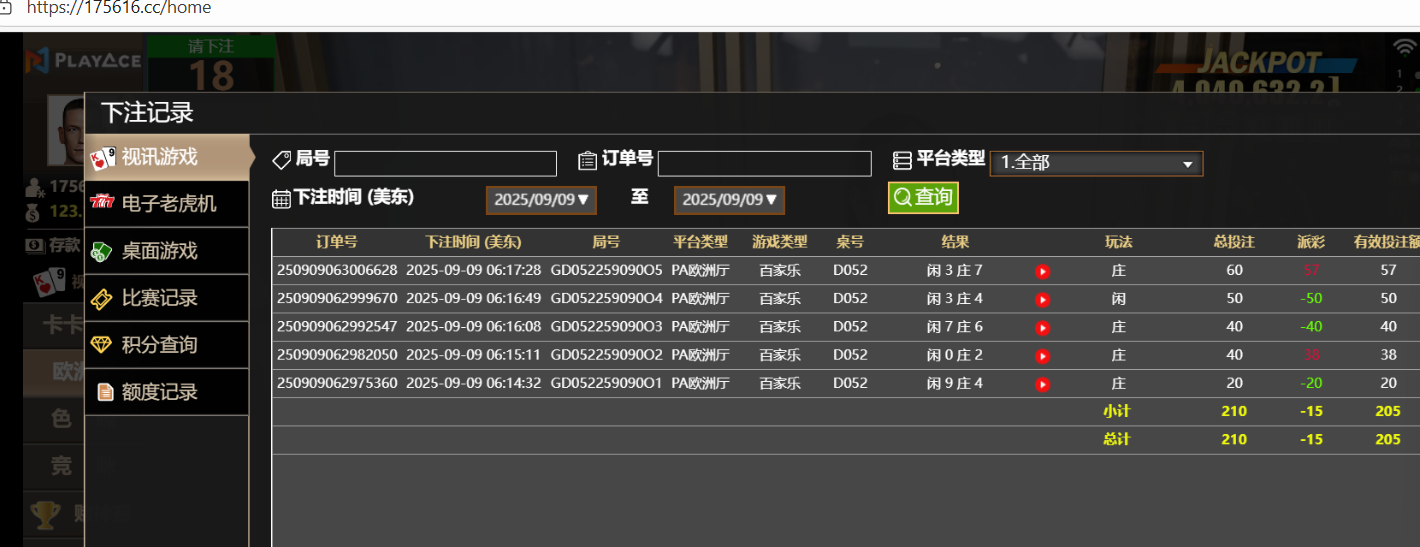Open the end date picker after 至

tap(729, 200)
